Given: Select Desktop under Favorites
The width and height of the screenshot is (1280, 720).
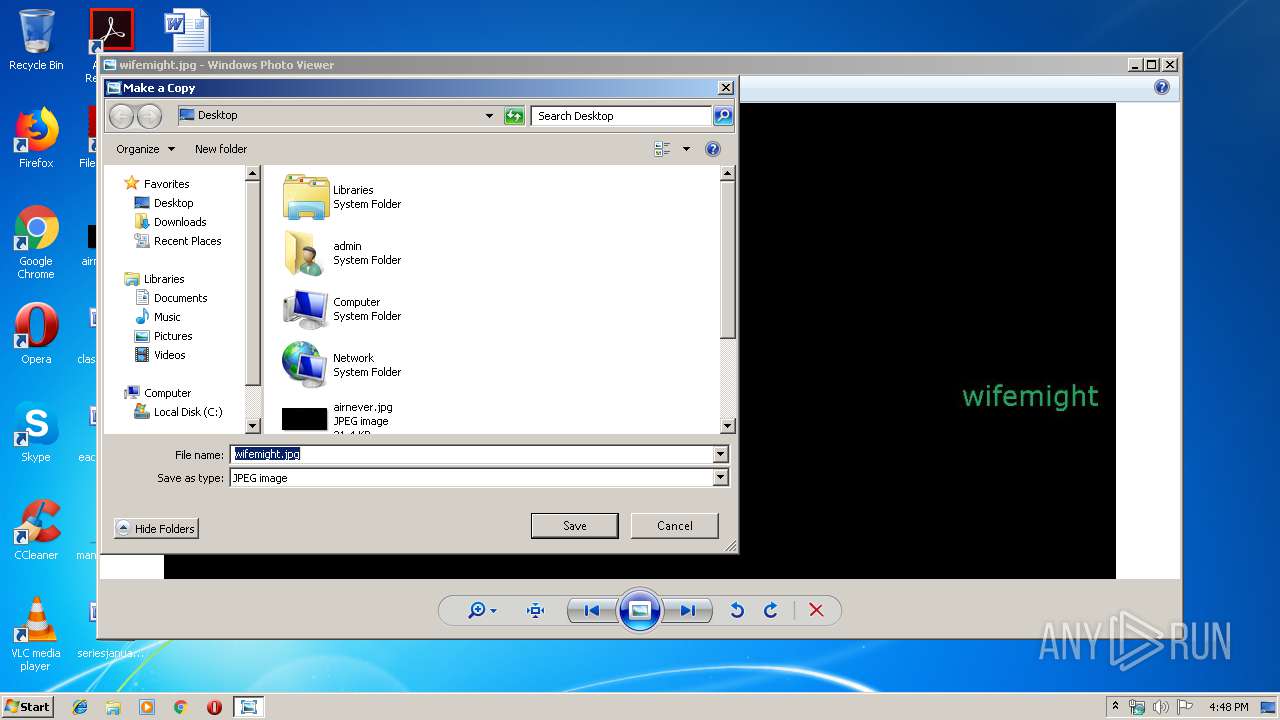Looking at the screenshot, I should [x=164, y=203].
